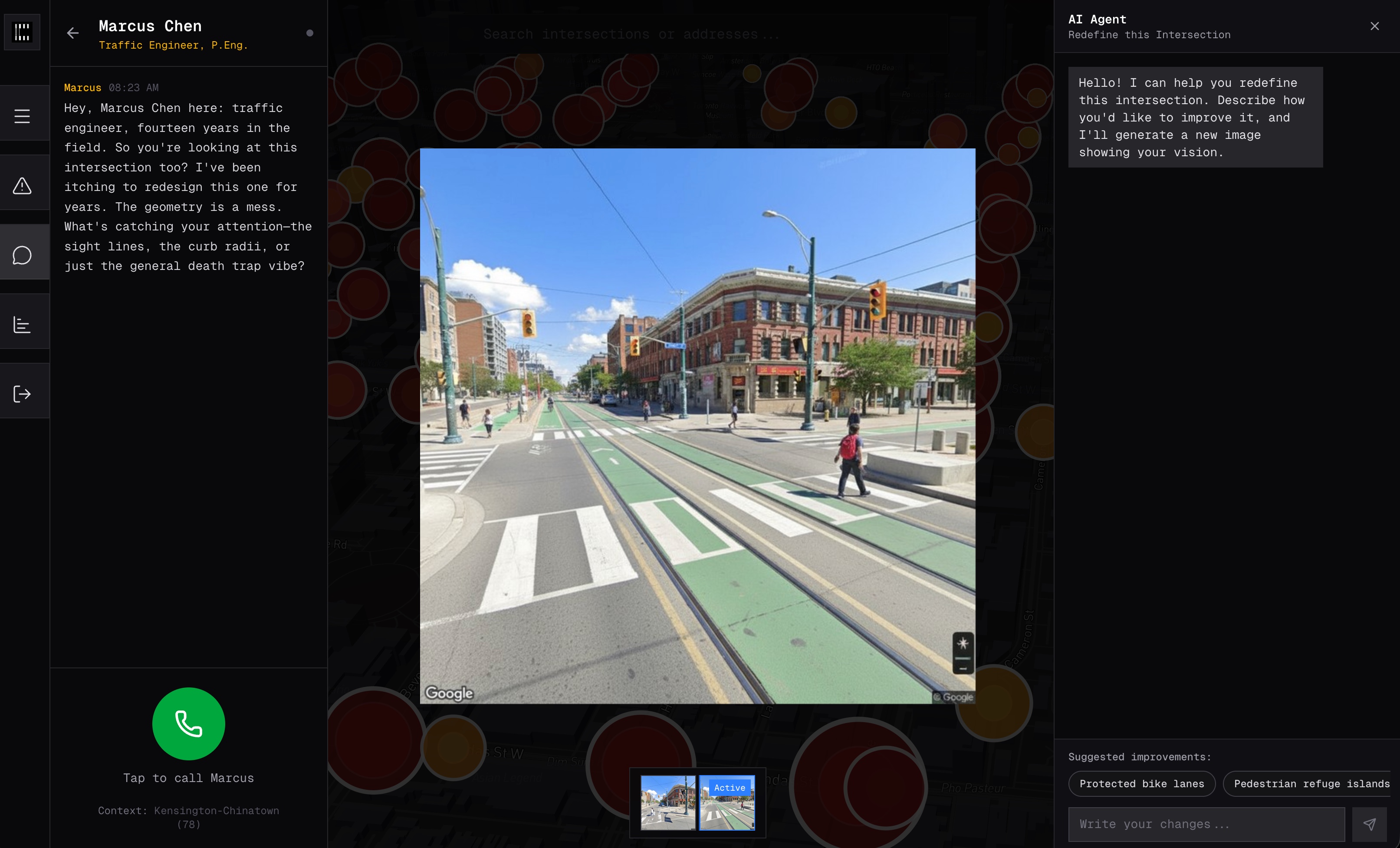Image resolution: width=1400 pixels, height=848 pixels.
Task: Click the logout exit sidebar icon
Action: click(x=22, y=394)
